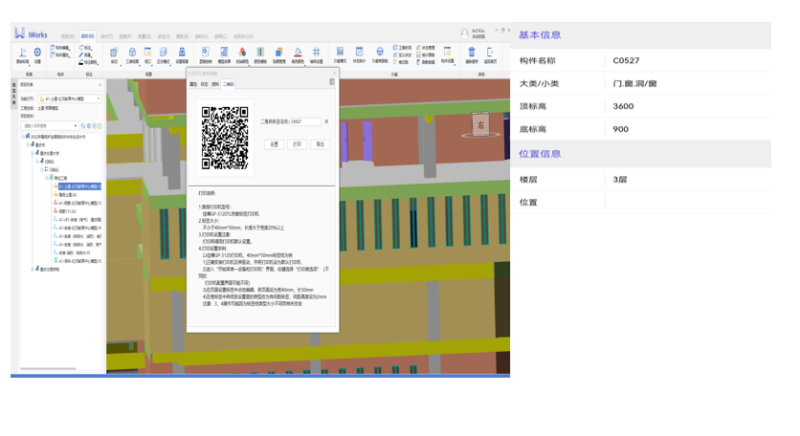Open the gear Settings tool in the ribbon
This screenshot has height=436, width=800.
(x=37, y=55)
